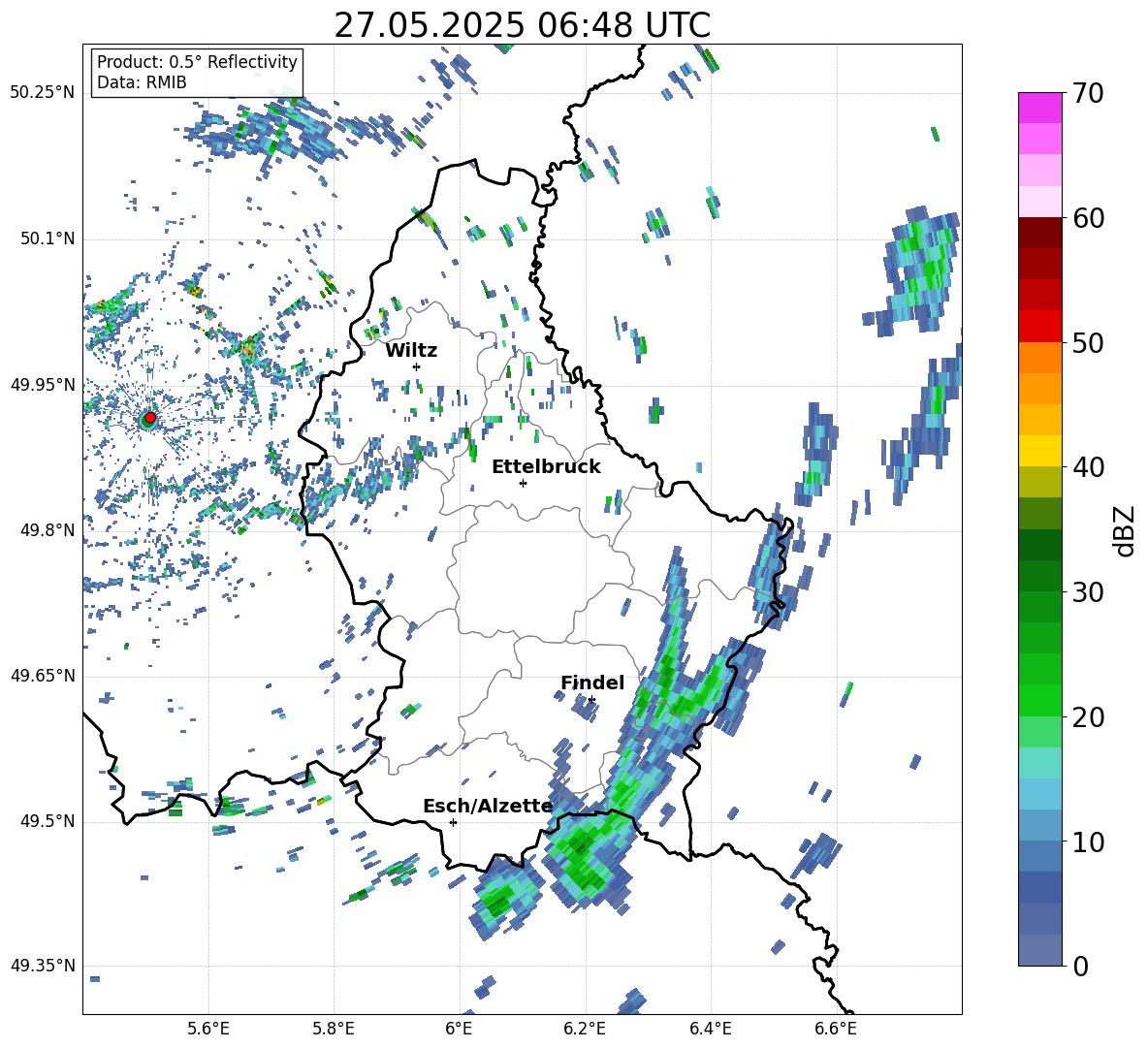Image resolution: width=1148 pixels, height=1048 pixels.
Task: Click the colorbar tick label 20
Action: point(1088,716)
